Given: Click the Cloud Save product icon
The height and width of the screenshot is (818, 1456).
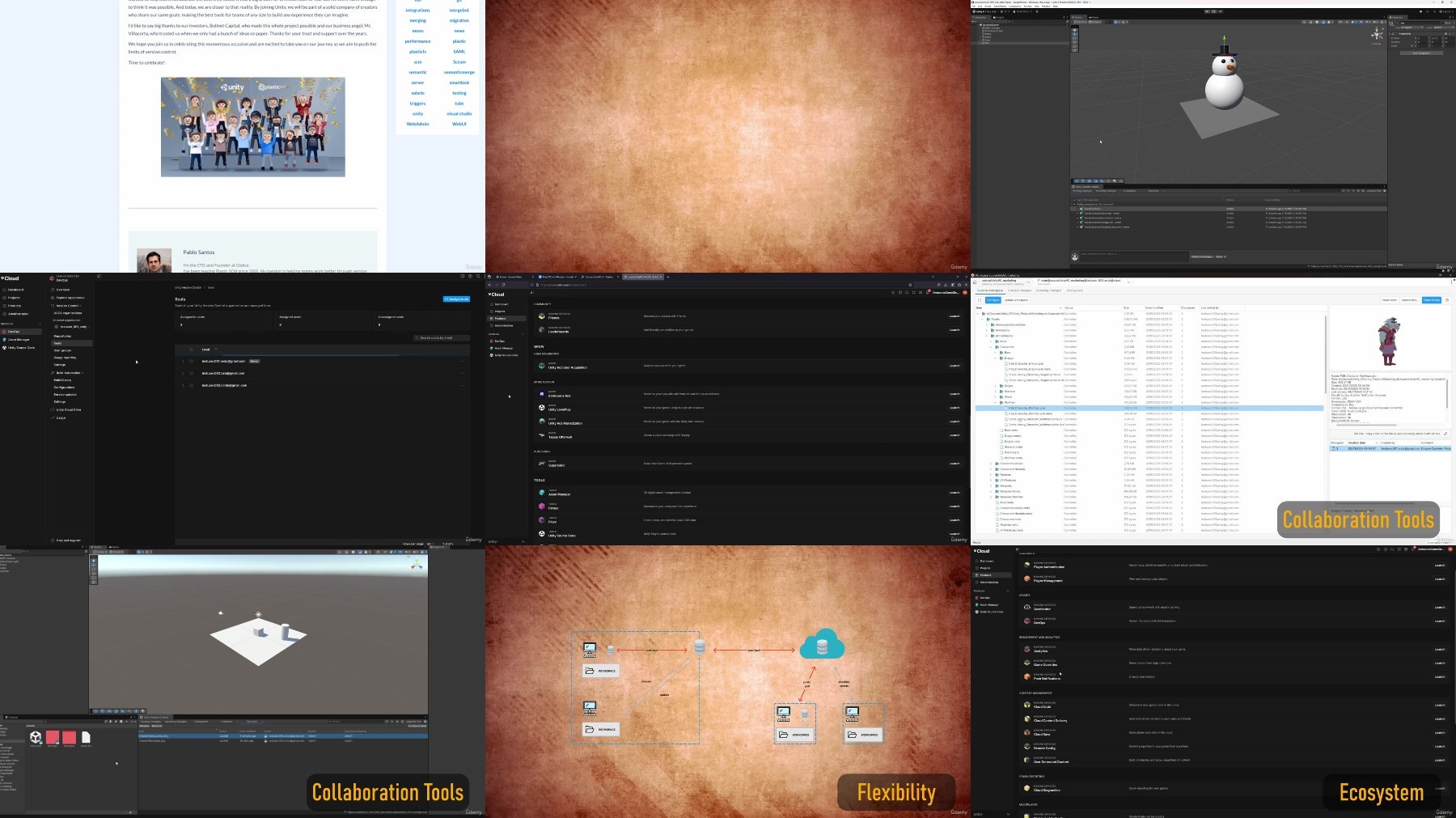Looking at the screenshot, I should point(1027,732).
